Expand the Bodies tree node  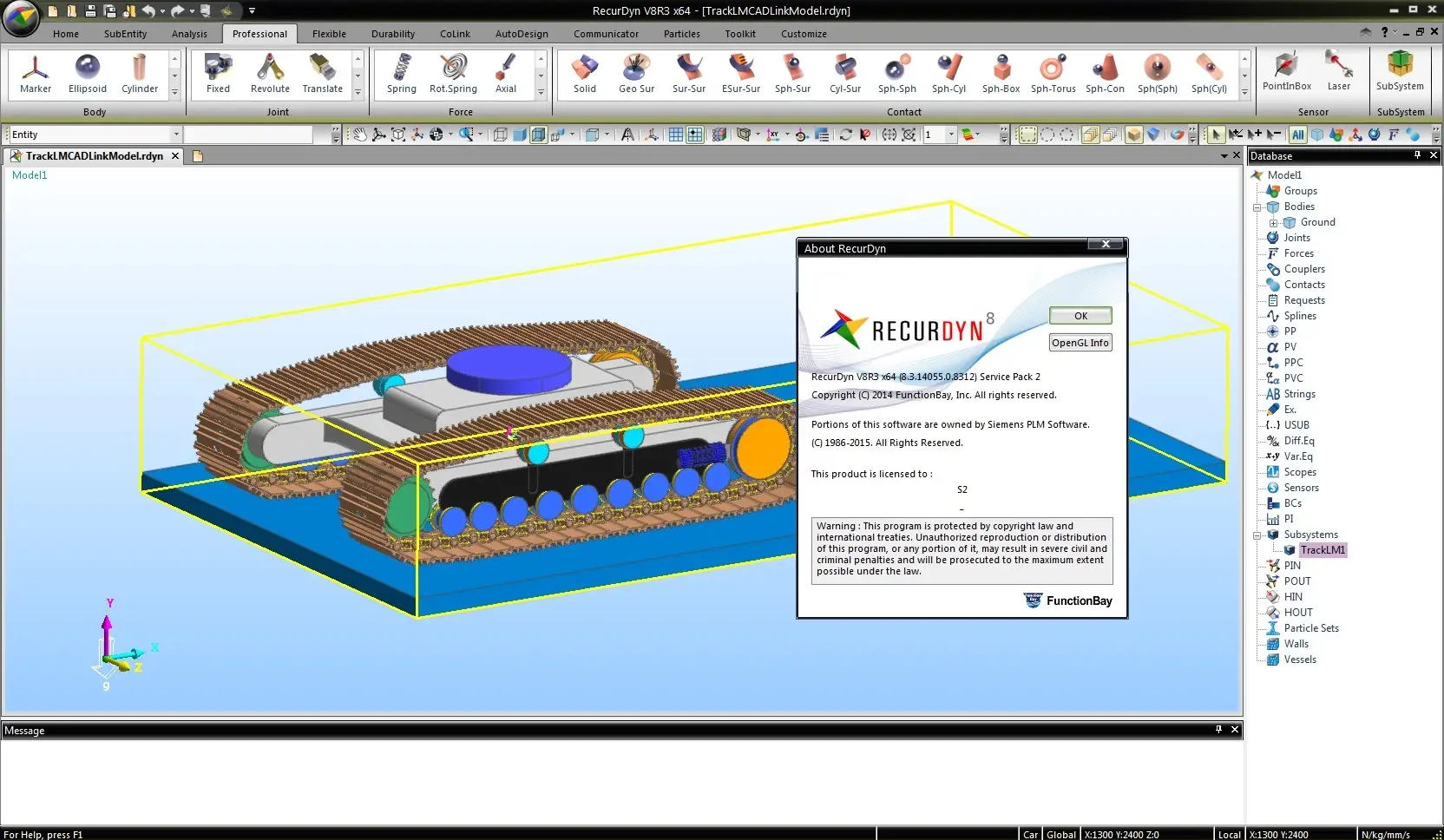[1257, 207]
